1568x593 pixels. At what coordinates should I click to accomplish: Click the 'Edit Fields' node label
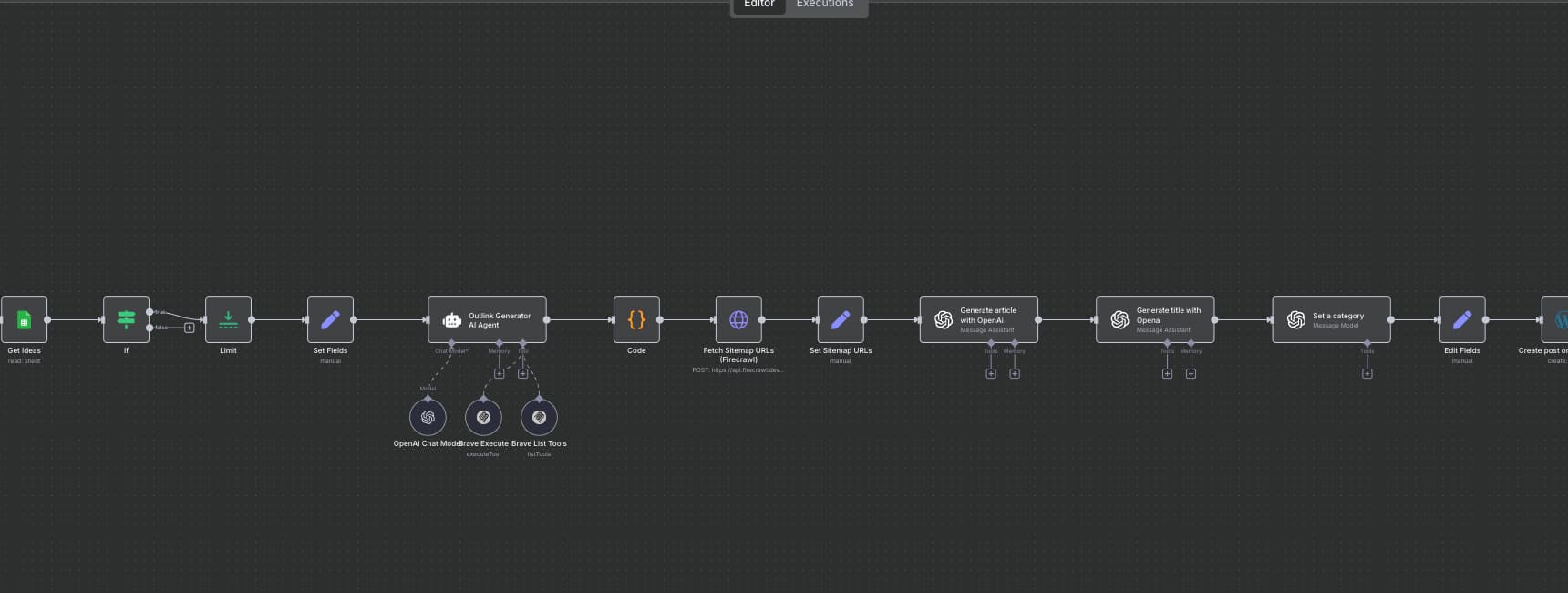pyautogui.click(x=1462, y=350)
